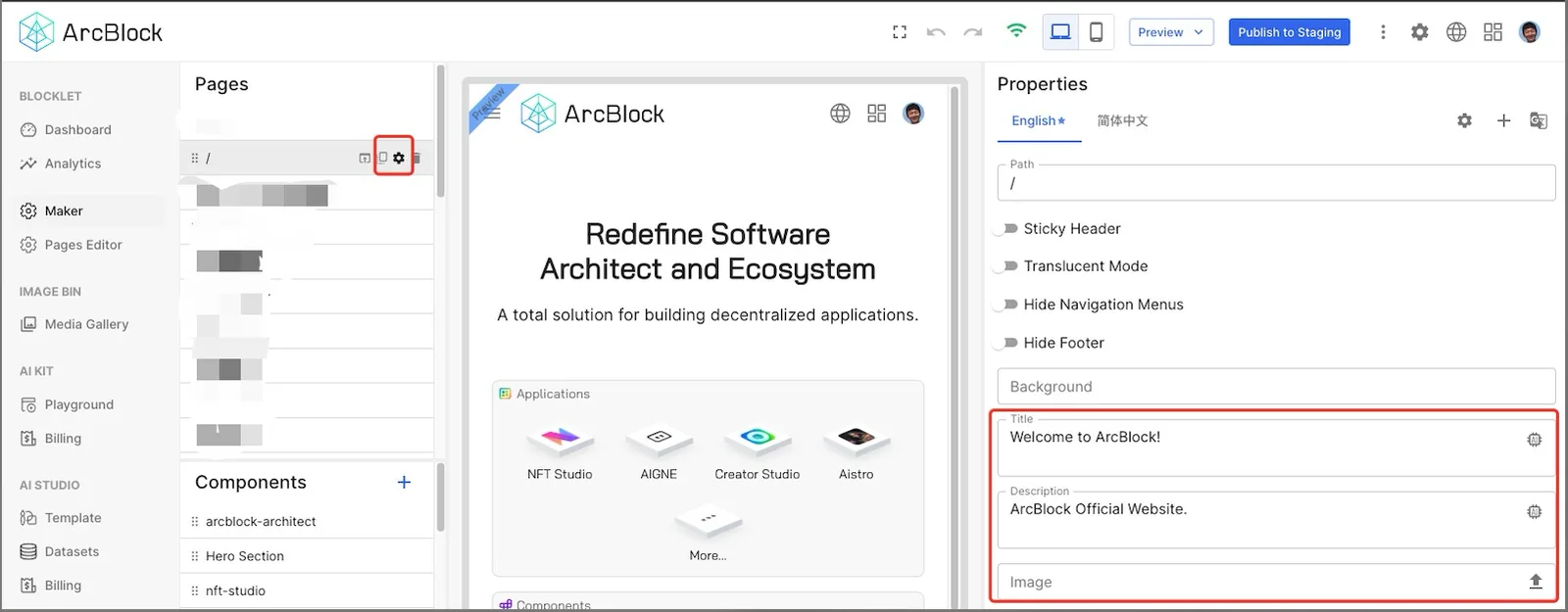Select the nft-studio component
This screenshot has width=1568, height=612.
[x=306, y=590]
